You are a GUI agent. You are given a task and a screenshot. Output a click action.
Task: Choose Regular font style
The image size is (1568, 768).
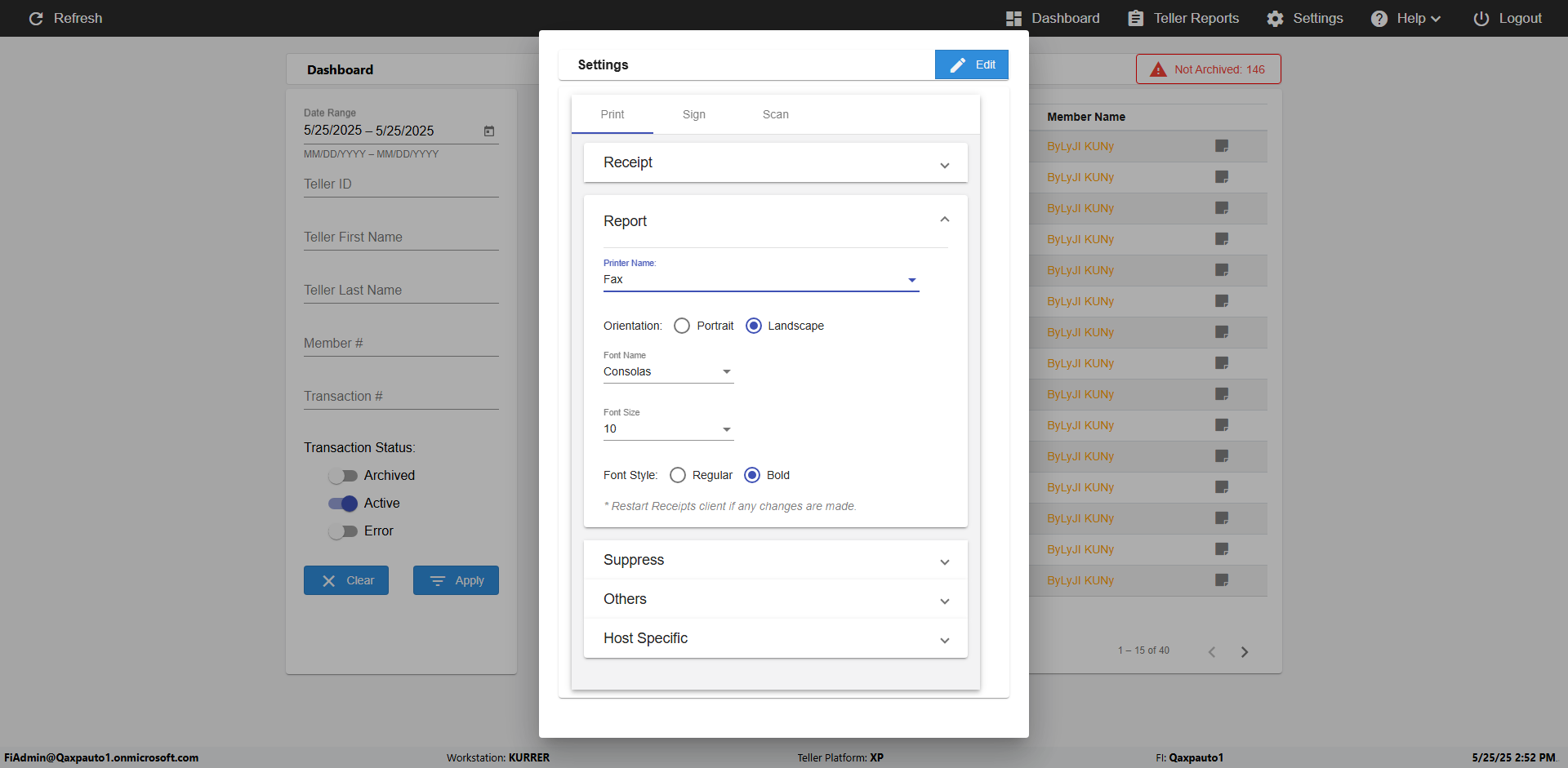(678, 475)
